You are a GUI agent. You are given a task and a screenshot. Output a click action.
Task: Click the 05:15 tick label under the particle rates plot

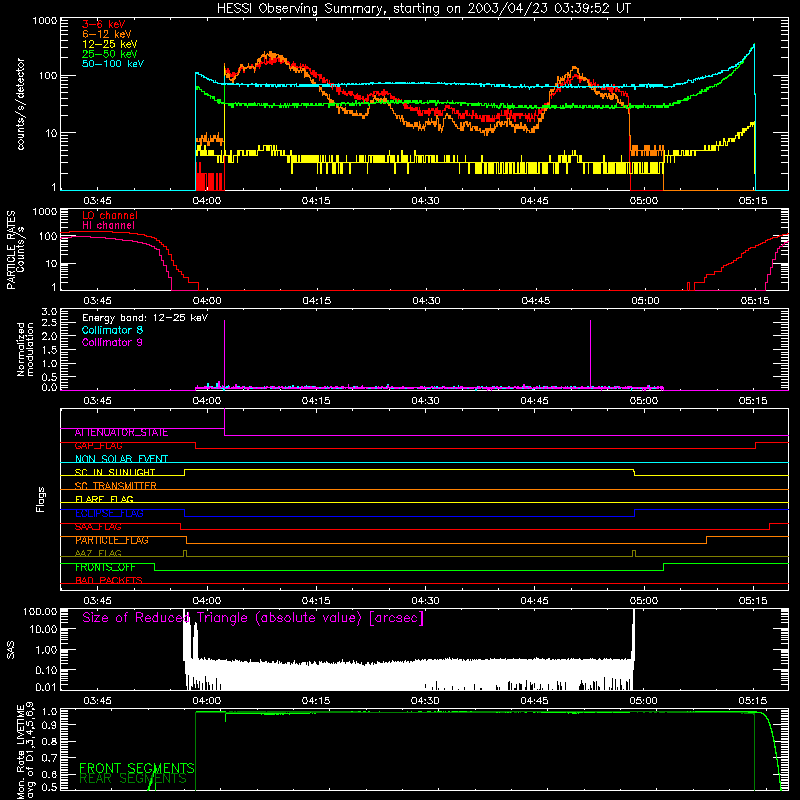click(x=755, y=301)
